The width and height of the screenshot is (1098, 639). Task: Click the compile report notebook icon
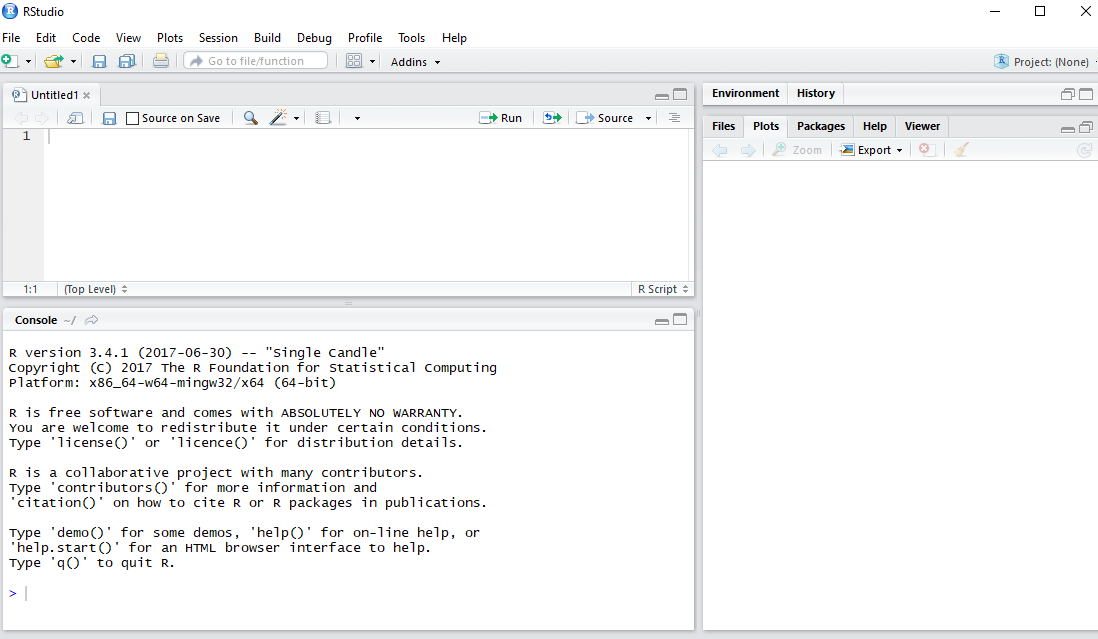click(x=322, y=118)
